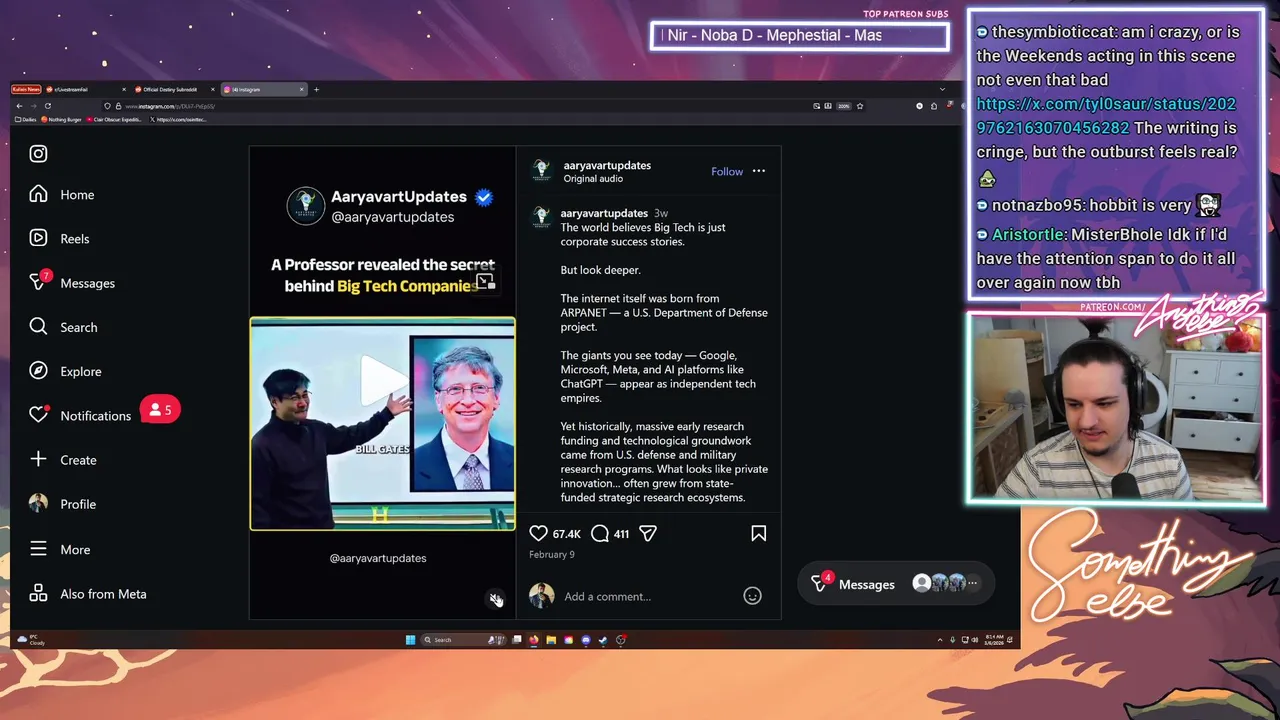Open aaryavartupdates profile link in the post header

(607, 165)
